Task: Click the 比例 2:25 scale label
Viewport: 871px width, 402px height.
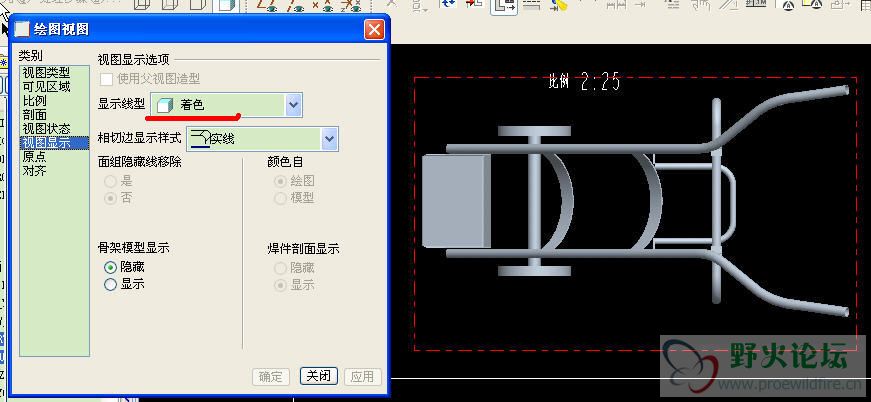Action: pyautogui.click(x=584, y=83)
